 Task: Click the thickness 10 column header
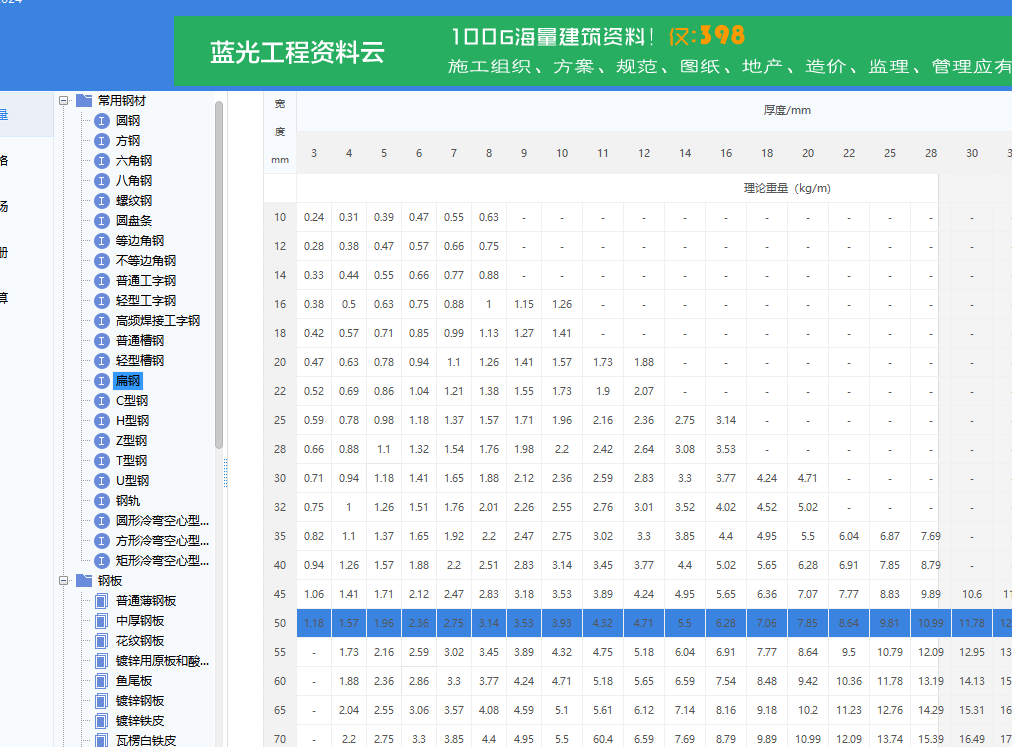click(x=562, y=153)
